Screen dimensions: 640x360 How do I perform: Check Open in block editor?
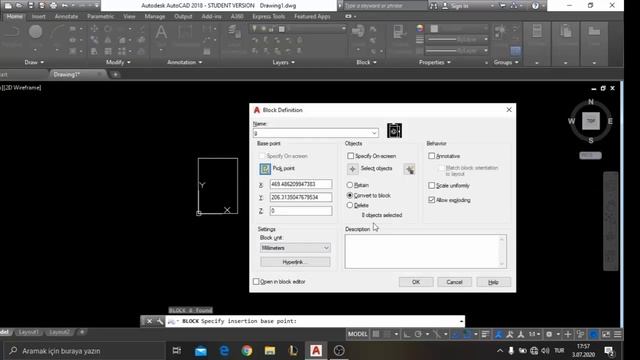[x=256, y=282]
